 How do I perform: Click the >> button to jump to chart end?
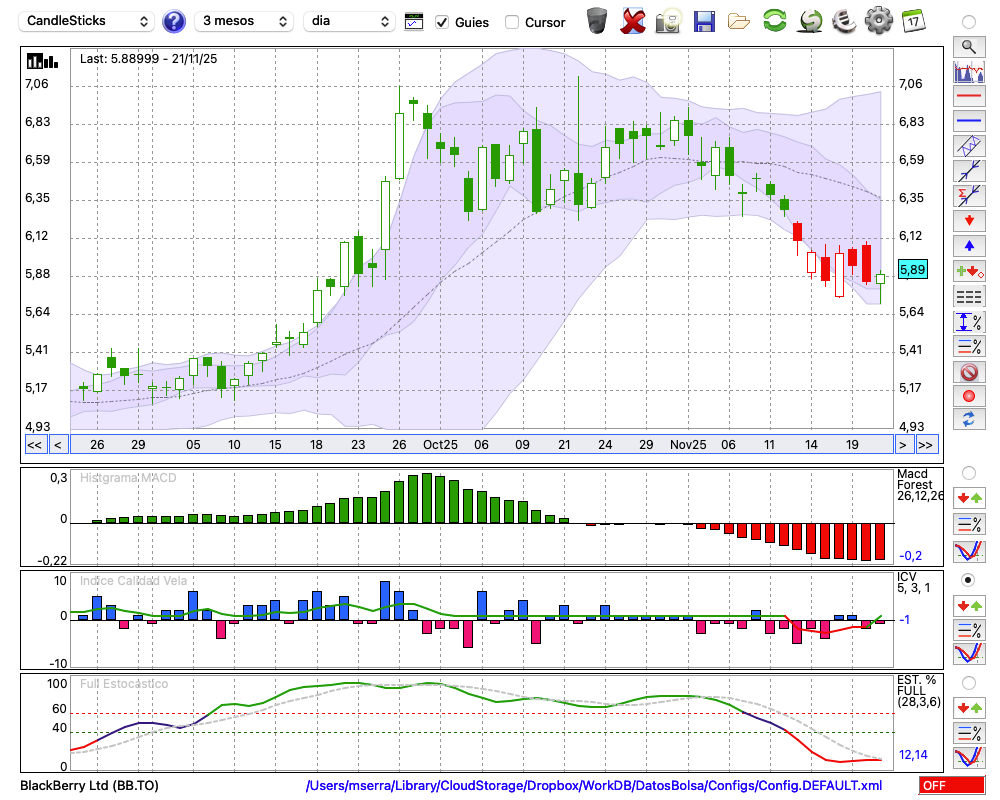click(926, 444)
